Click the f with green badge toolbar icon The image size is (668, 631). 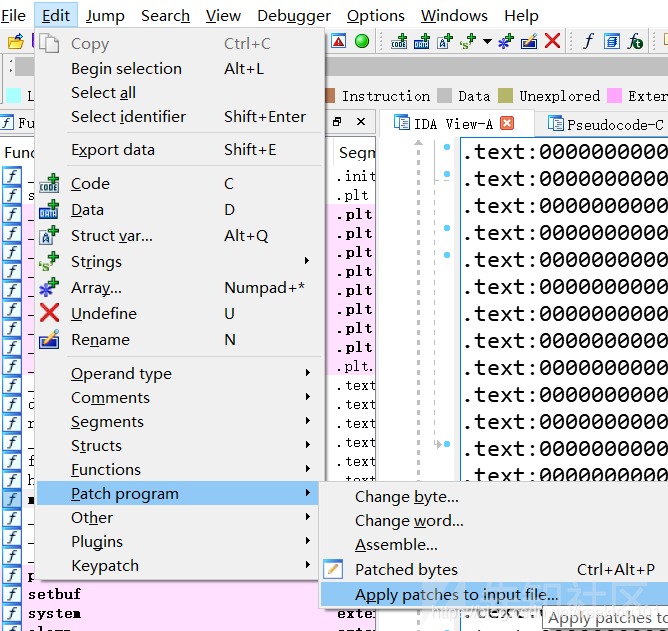point(635,42)
